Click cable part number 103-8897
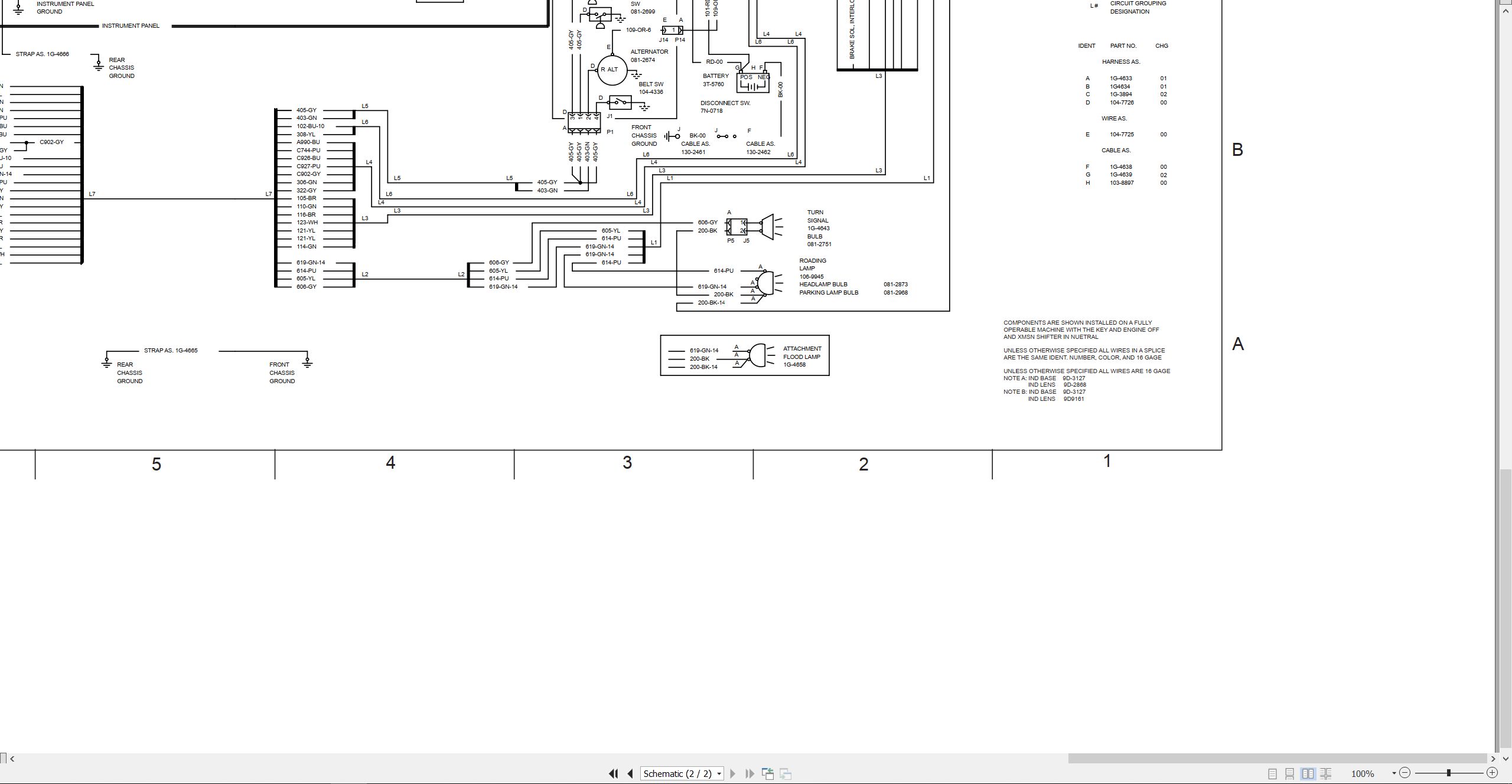 click(1121, 182)
